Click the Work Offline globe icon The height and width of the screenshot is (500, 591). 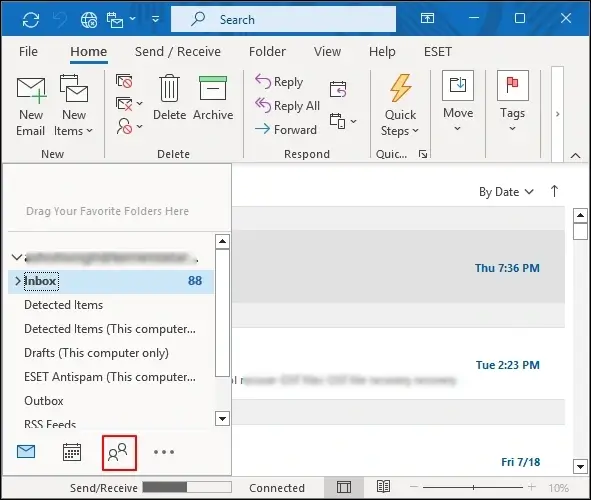tap(89, 19)
